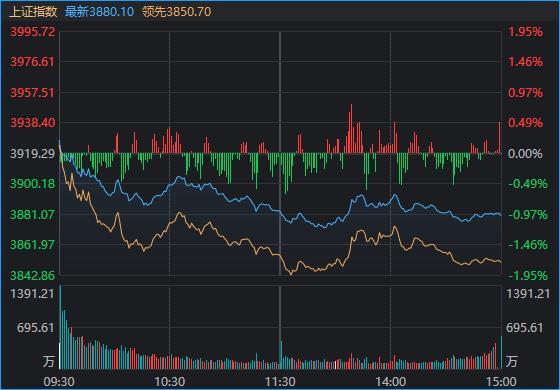Click the left 1391.21 volume label
The width and height of the screenshot is (560, 390).
pyautogui.click(x=33, y=294)
